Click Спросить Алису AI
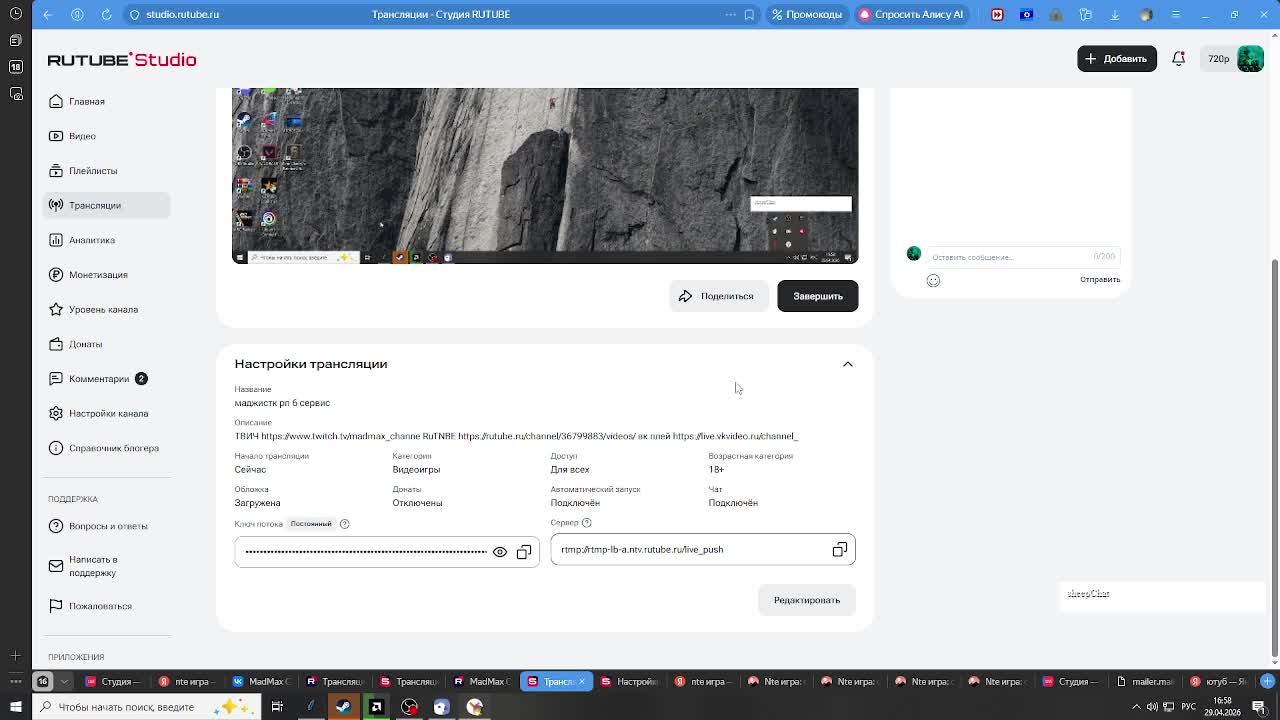Viewport: 1280px width, 720px height. 911,14
